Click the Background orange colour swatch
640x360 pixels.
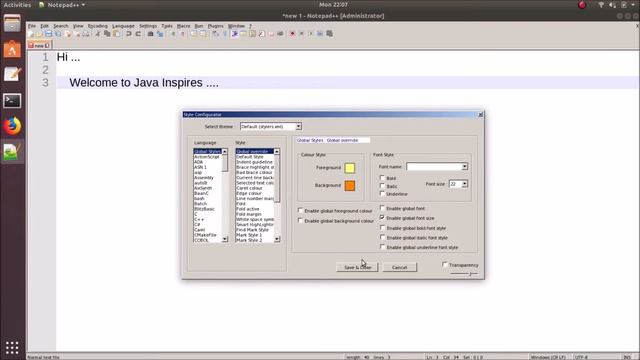pyautogui.click(x=350, y=186)
